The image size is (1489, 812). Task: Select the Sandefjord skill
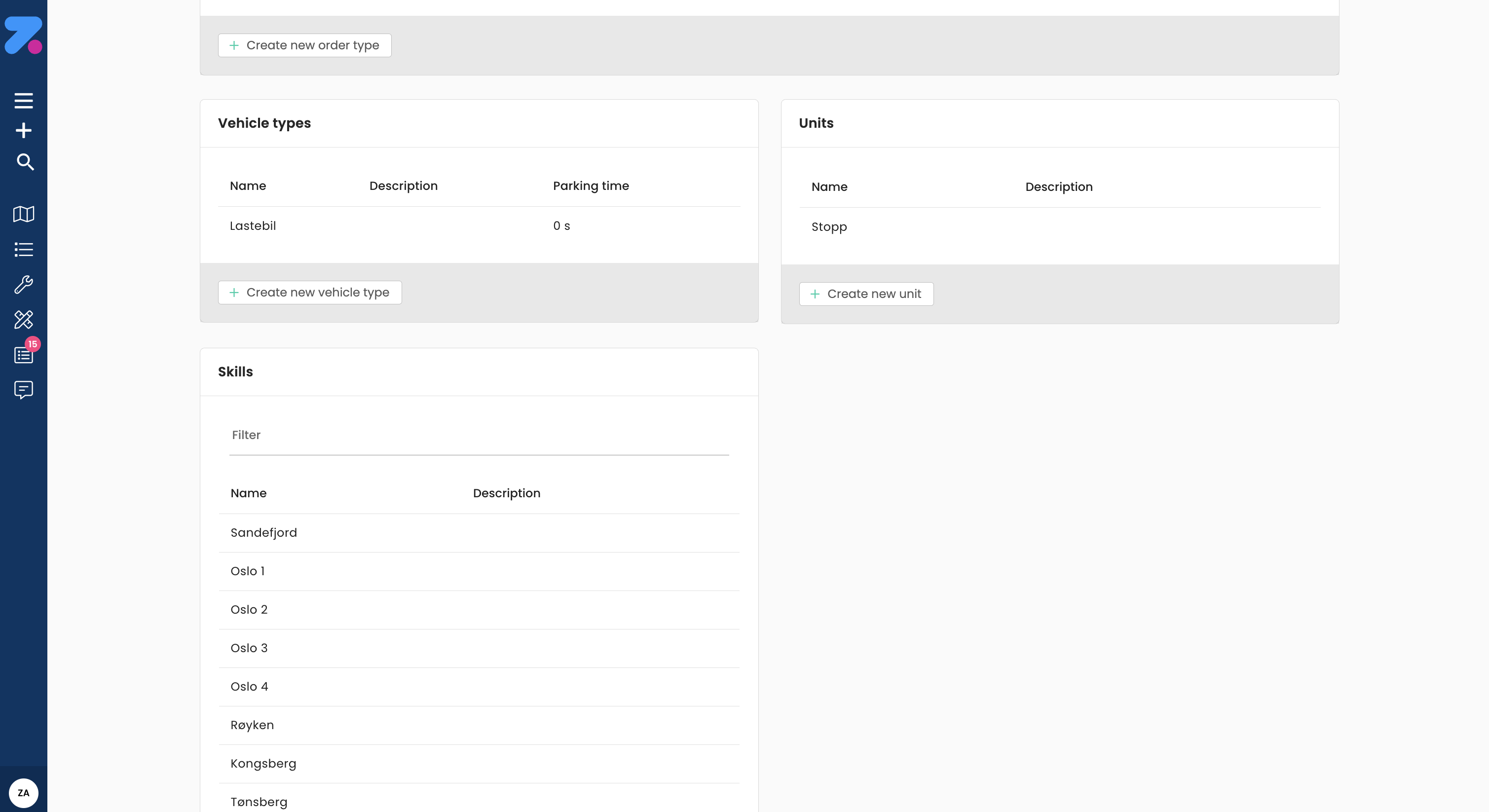point(263,532)
